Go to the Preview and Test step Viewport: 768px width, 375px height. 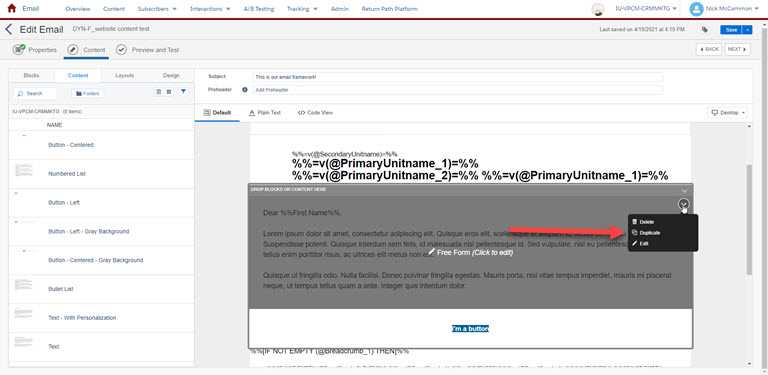coord(147,49)
